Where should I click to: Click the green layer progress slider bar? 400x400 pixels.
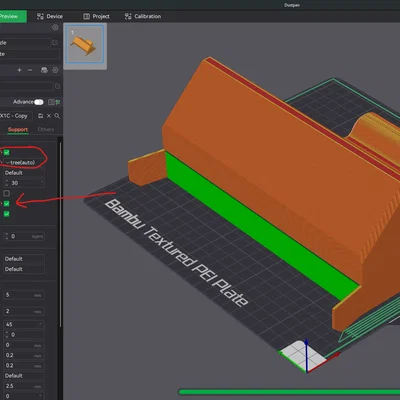point(289,392)
